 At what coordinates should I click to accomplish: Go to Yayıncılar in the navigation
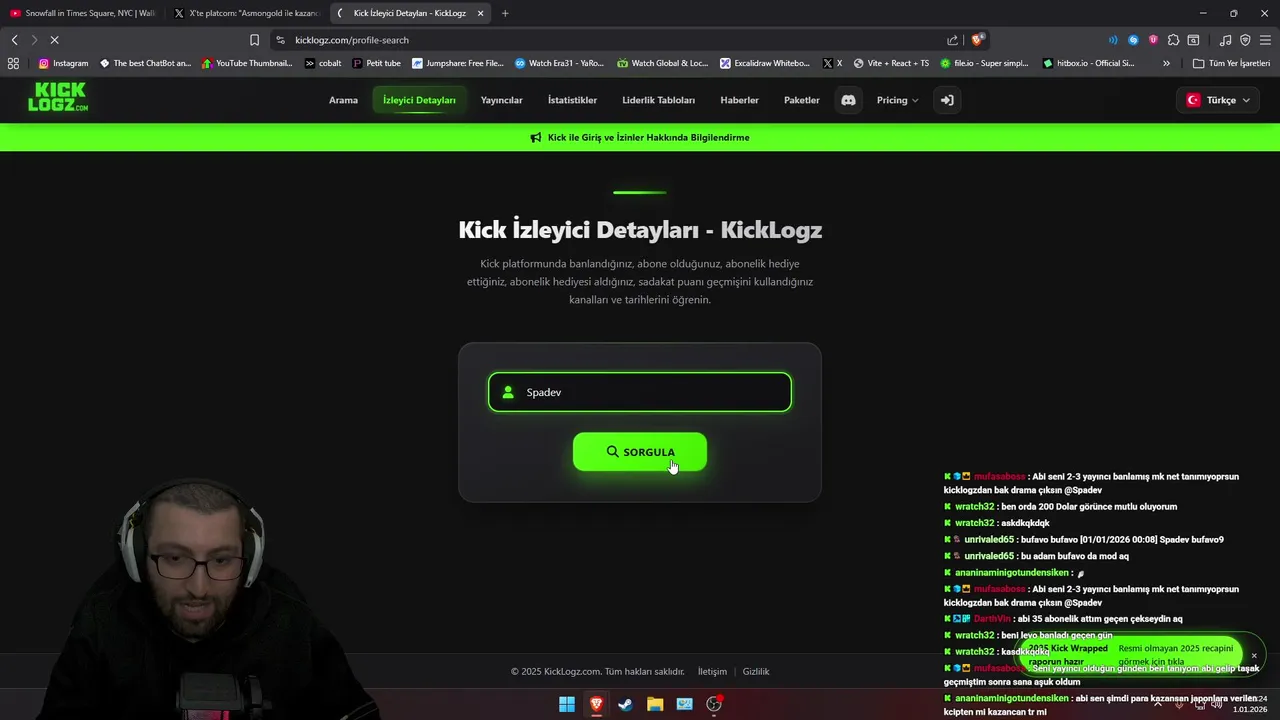click(x=501, y=100)
